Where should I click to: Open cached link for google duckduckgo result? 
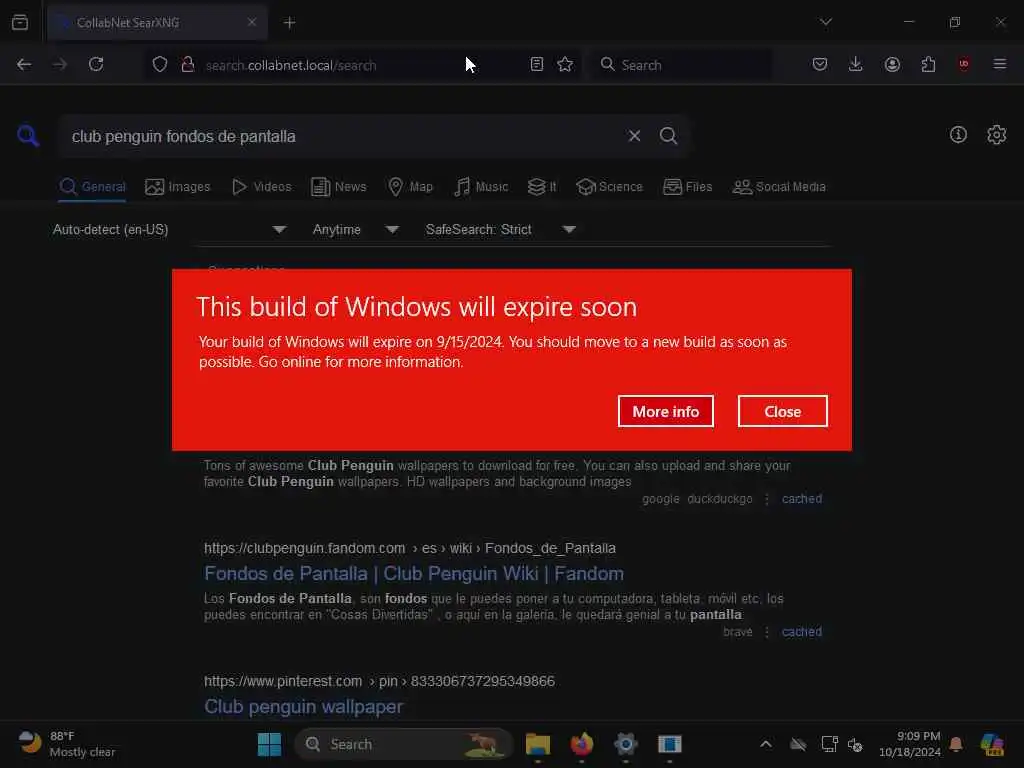[802, 499]
